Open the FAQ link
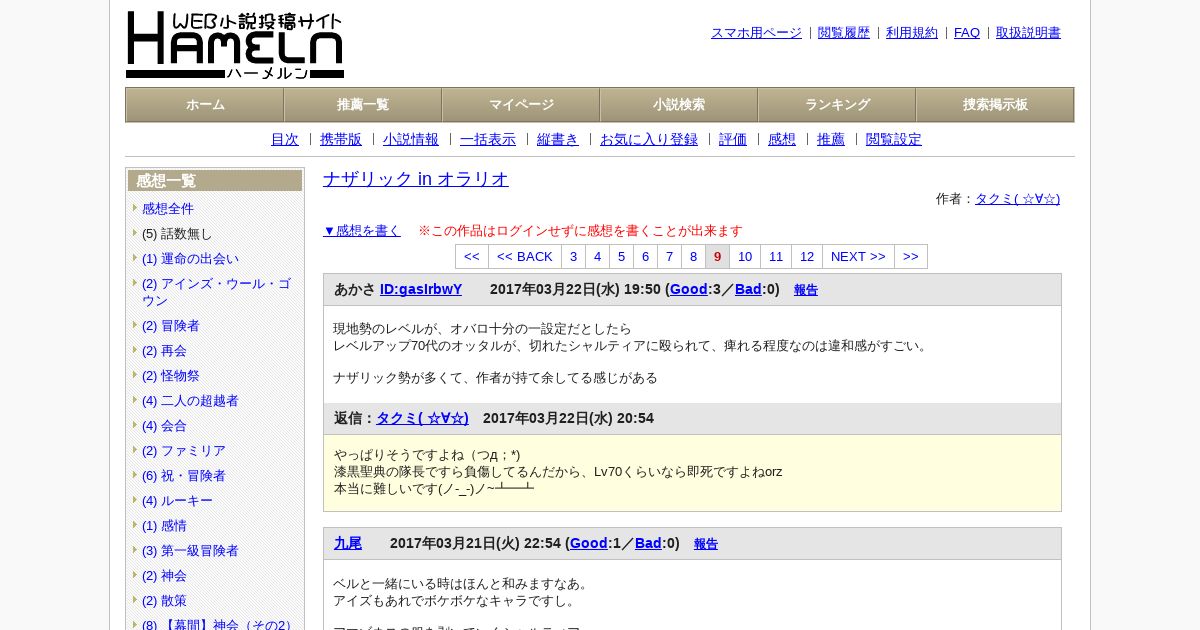The width and height of the screenshot is (1200, 630). point(967,33)
